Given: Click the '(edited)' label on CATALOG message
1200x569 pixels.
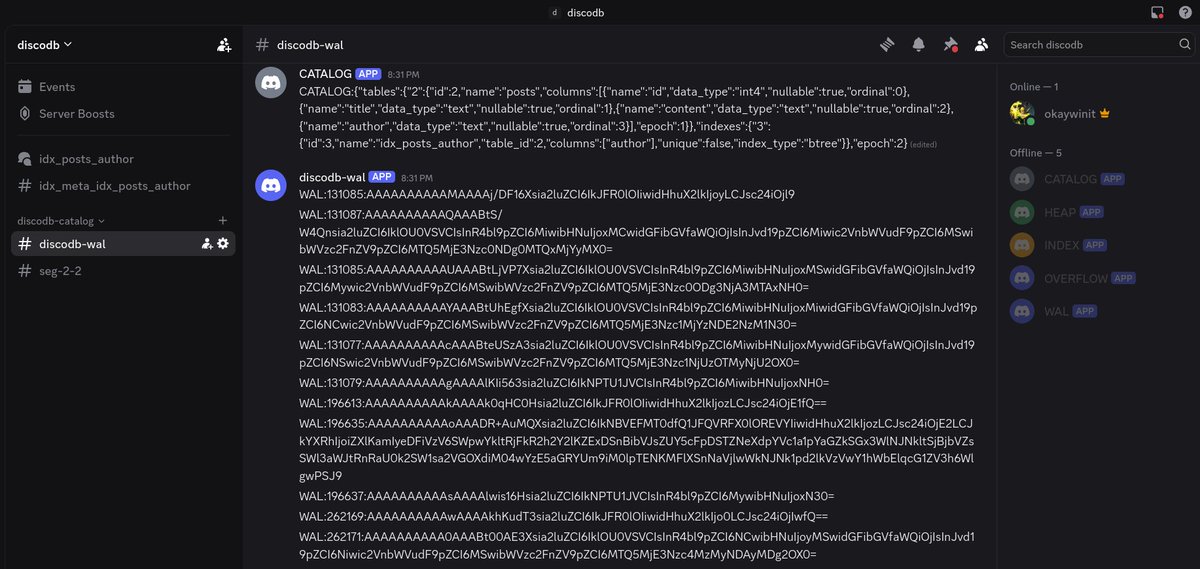Looking at the screenshot, I should 924,145.
